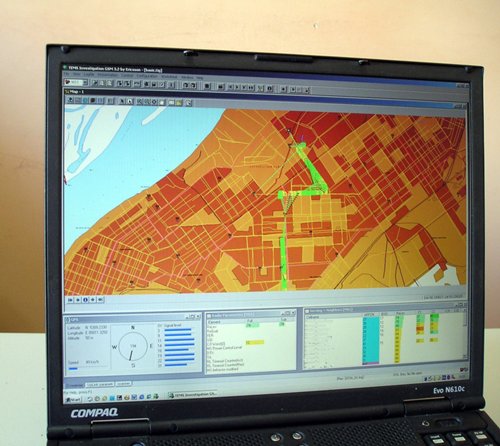Click the compass dial in GPS window
The width and height of the screenshot is (500, 446).
[133, 346]
